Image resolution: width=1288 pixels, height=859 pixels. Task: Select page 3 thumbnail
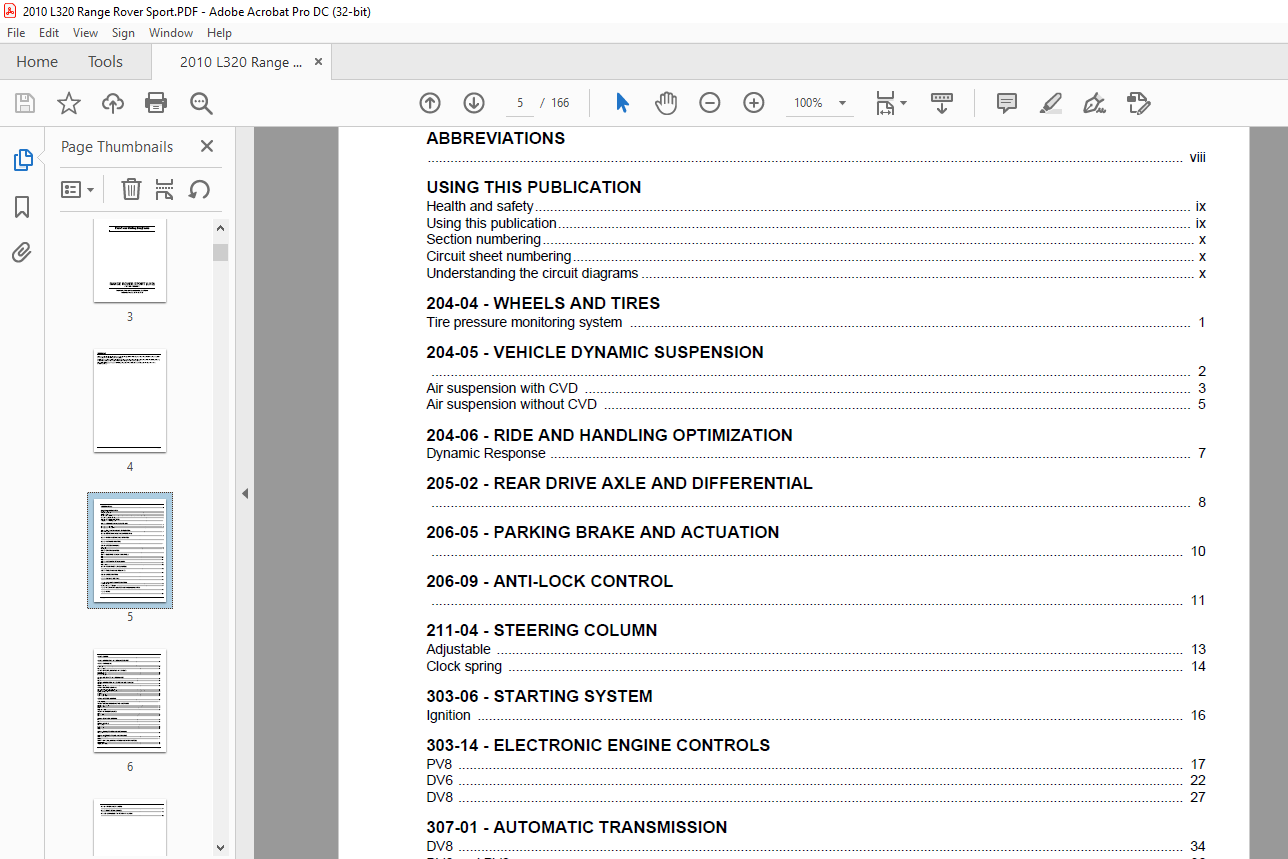(130, 260)
